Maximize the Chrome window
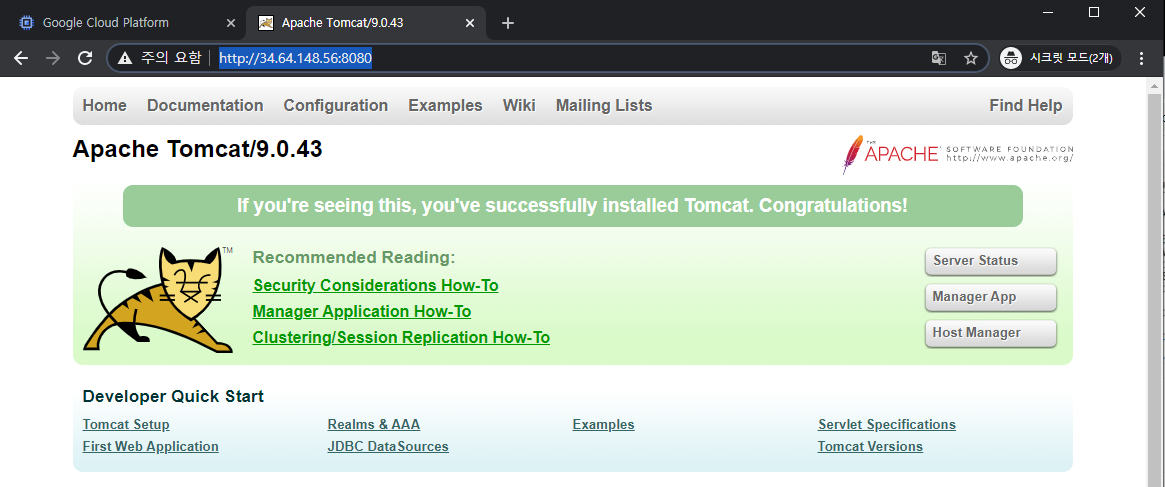Image resolution: width=1165 pixels, height=487 pixels. click(1094, 12)
